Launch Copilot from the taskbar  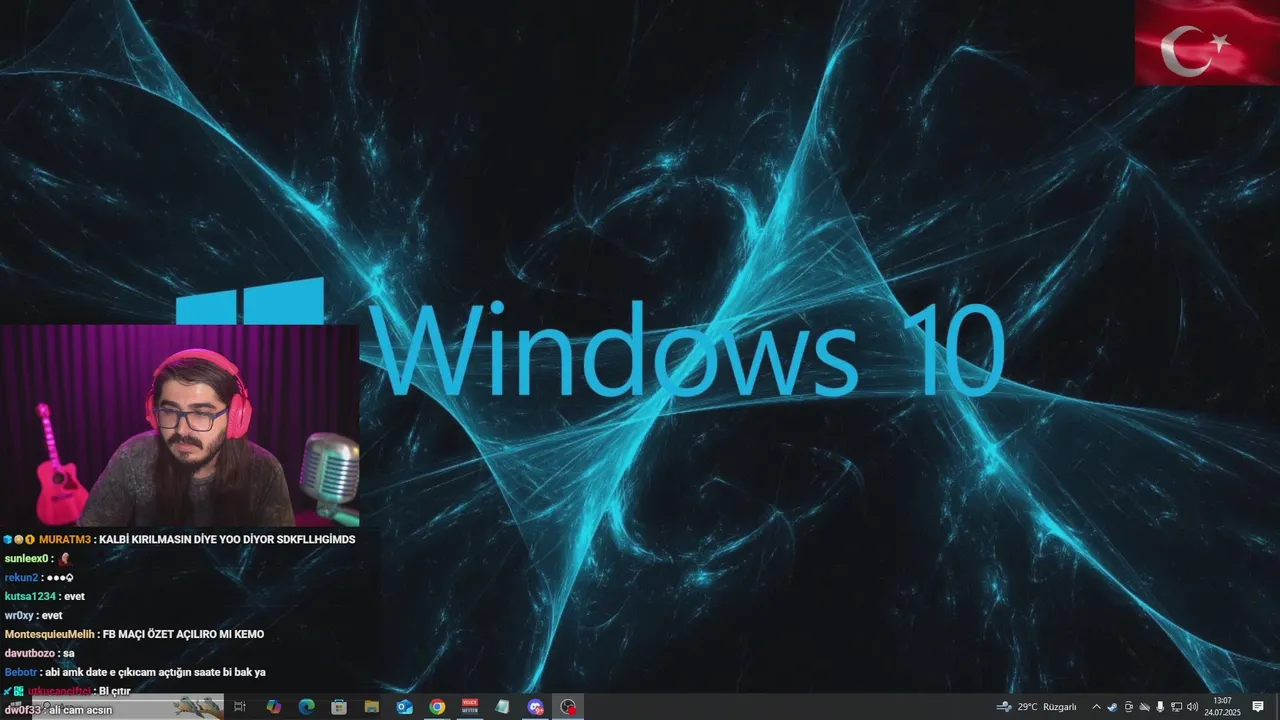point(273,707)
